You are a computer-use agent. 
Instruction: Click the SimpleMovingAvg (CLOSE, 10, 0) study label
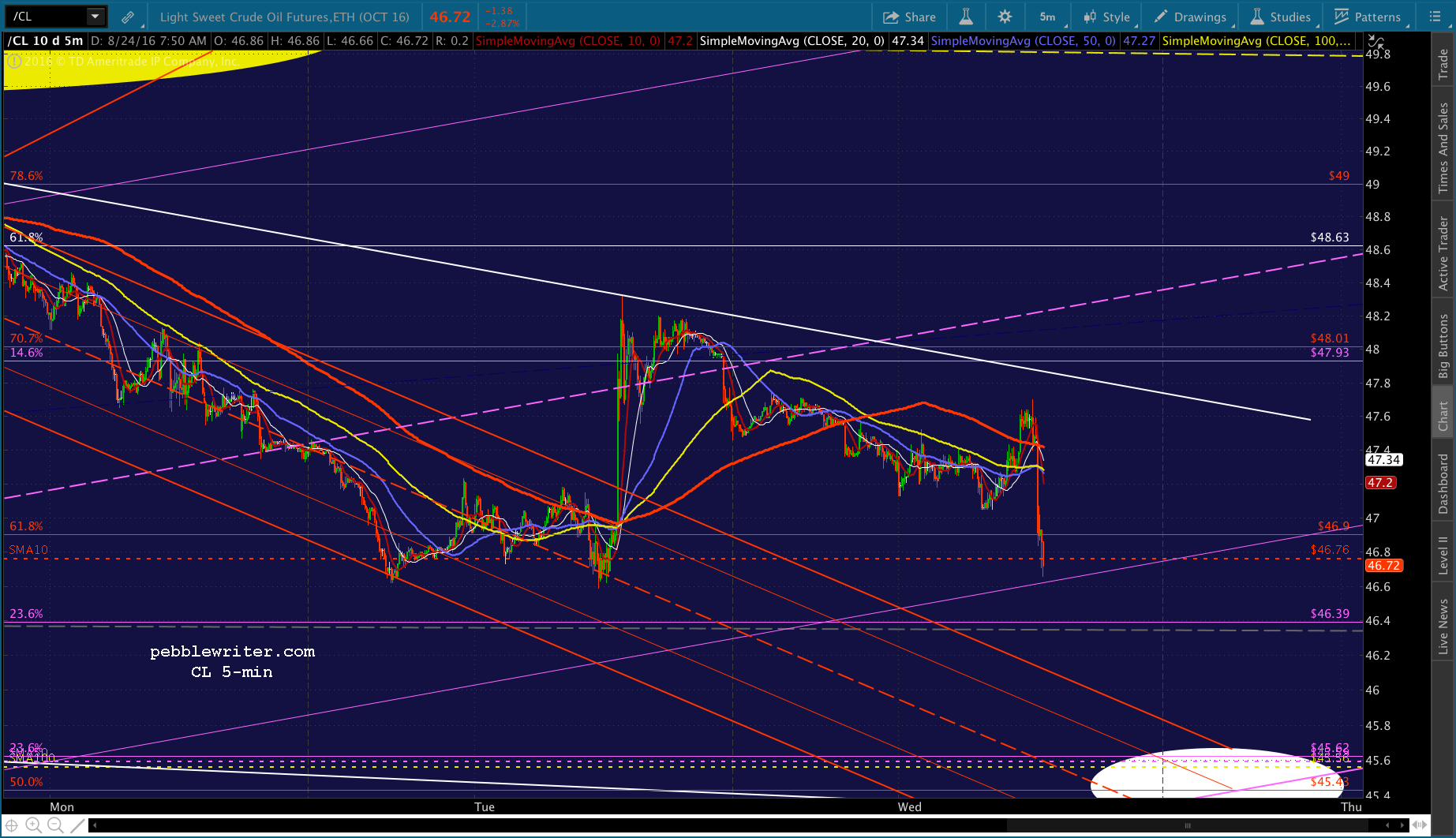[x=568, y=41]
